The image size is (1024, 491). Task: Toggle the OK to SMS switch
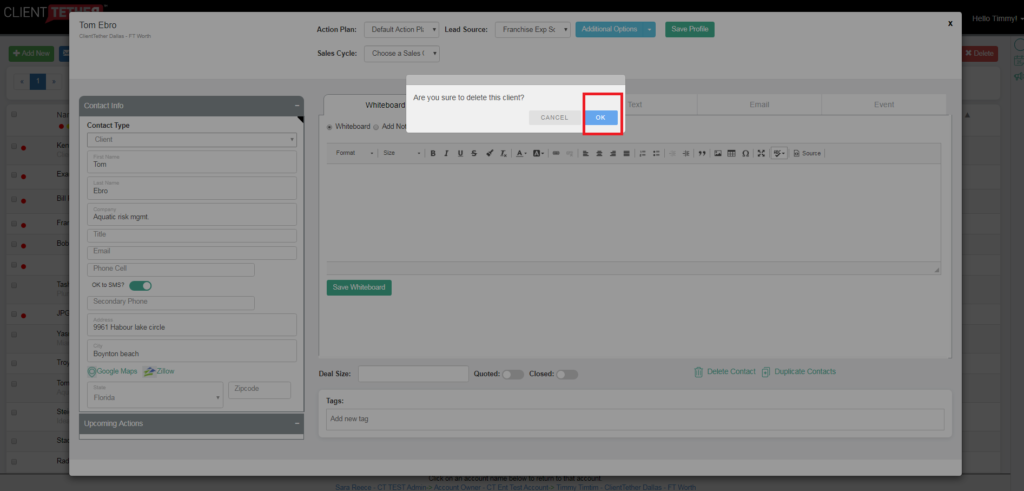[x=140, y=285]
